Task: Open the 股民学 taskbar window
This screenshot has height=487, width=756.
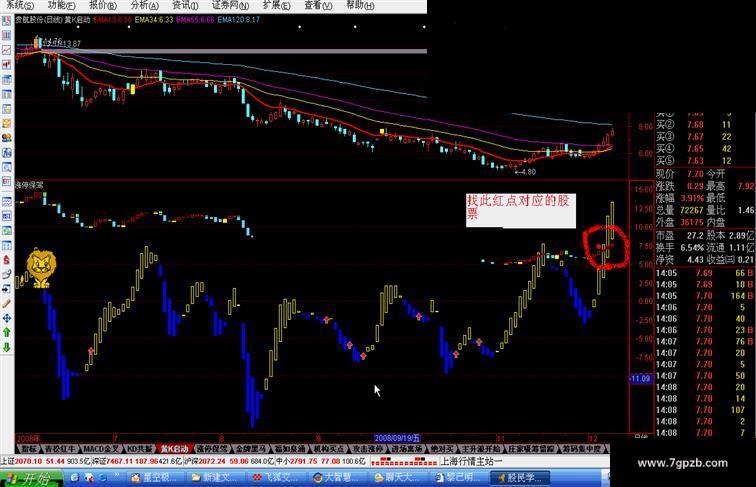Action: click(x=521, y=478)
